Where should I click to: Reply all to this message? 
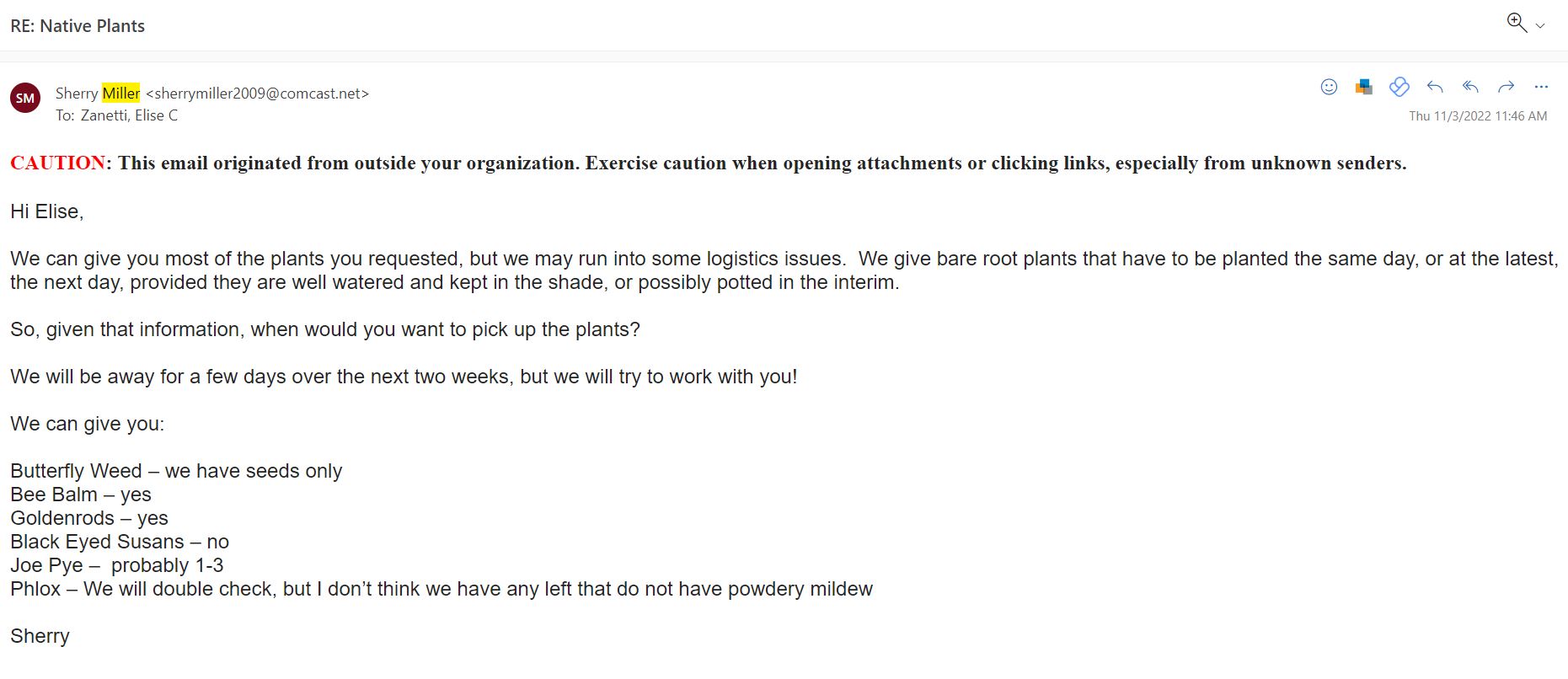coord(1470,87)
